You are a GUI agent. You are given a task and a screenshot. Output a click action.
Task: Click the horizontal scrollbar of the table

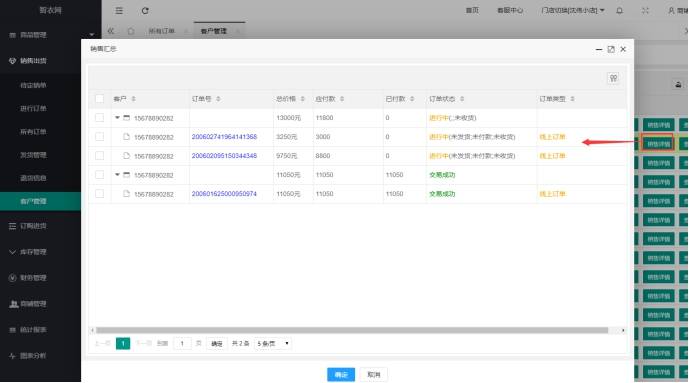[352, 330]
